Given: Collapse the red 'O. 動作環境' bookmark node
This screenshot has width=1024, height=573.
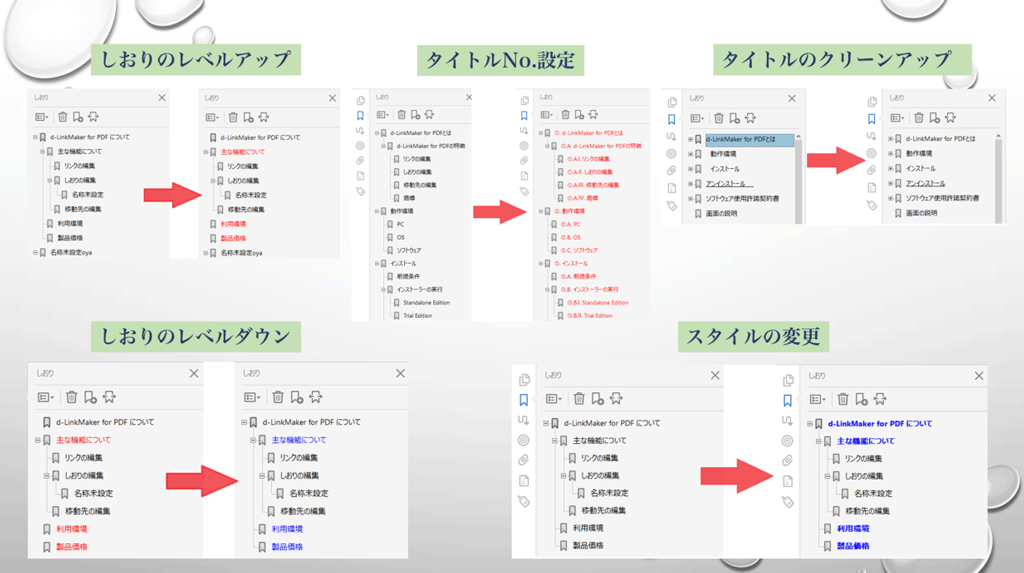Looking at the screenshot, I should [x=541, y=211].
